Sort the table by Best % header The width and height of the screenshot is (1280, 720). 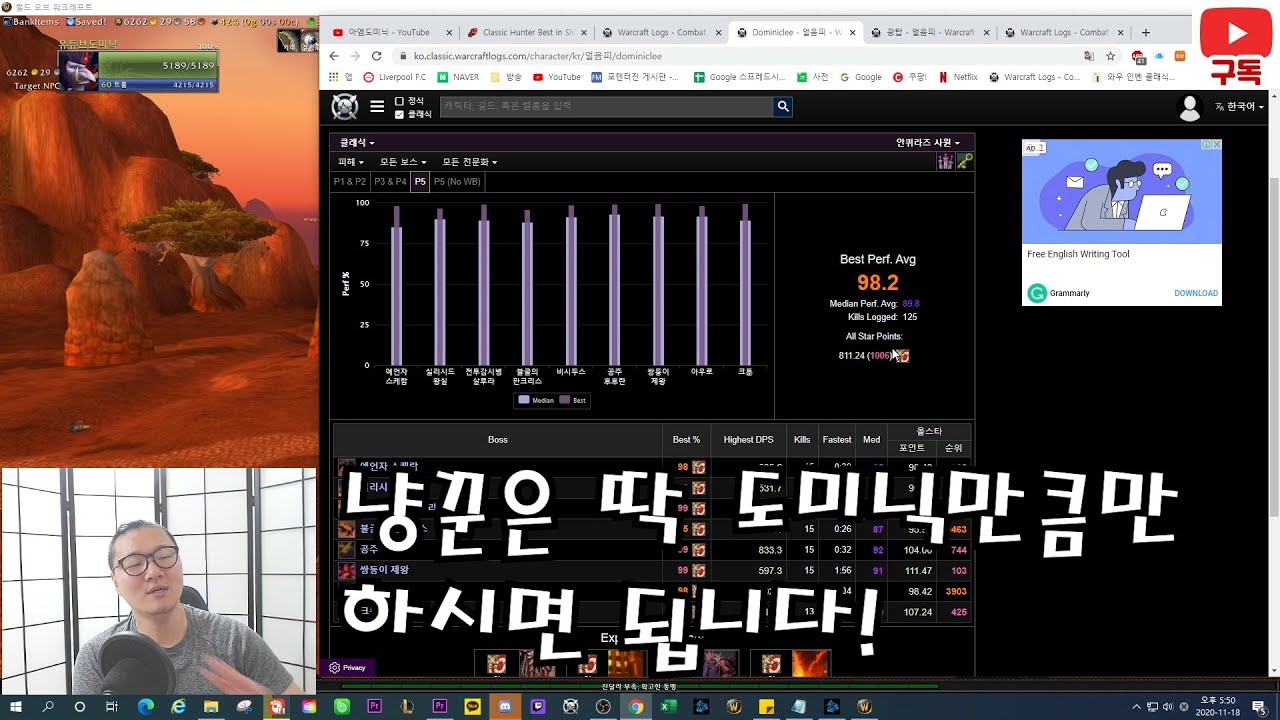686,440
